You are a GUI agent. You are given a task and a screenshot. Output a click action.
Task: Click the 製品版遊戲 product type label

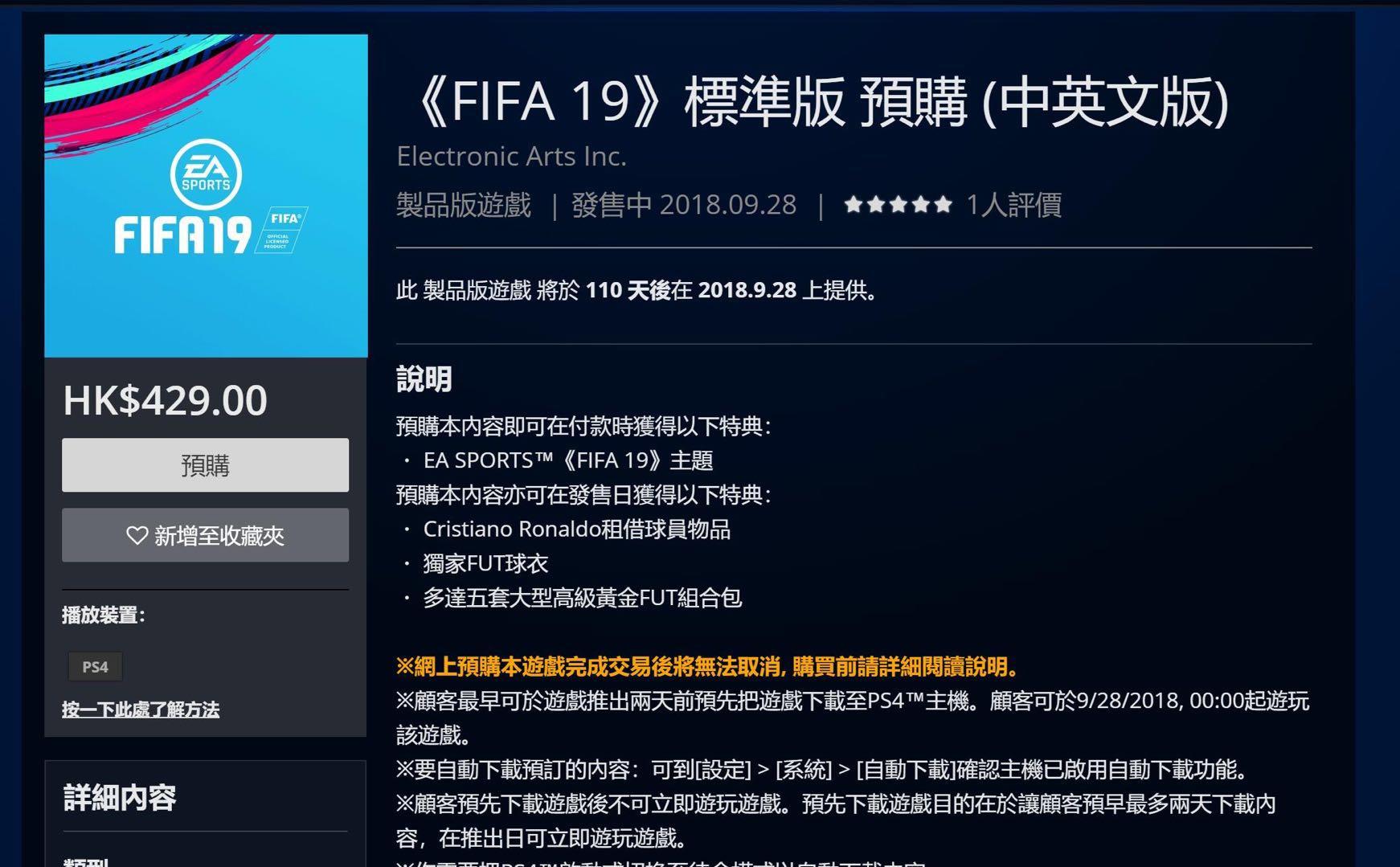click(x=464, y=205)
